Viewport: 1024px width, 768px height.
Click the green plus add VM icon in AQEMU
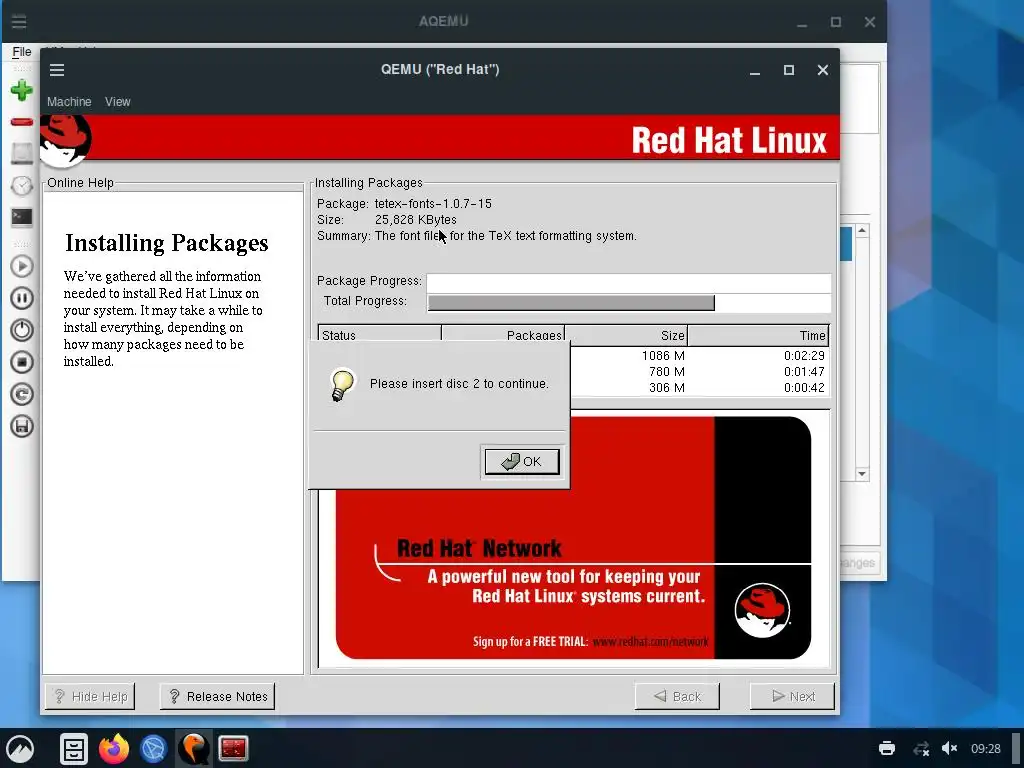[22, 90]
